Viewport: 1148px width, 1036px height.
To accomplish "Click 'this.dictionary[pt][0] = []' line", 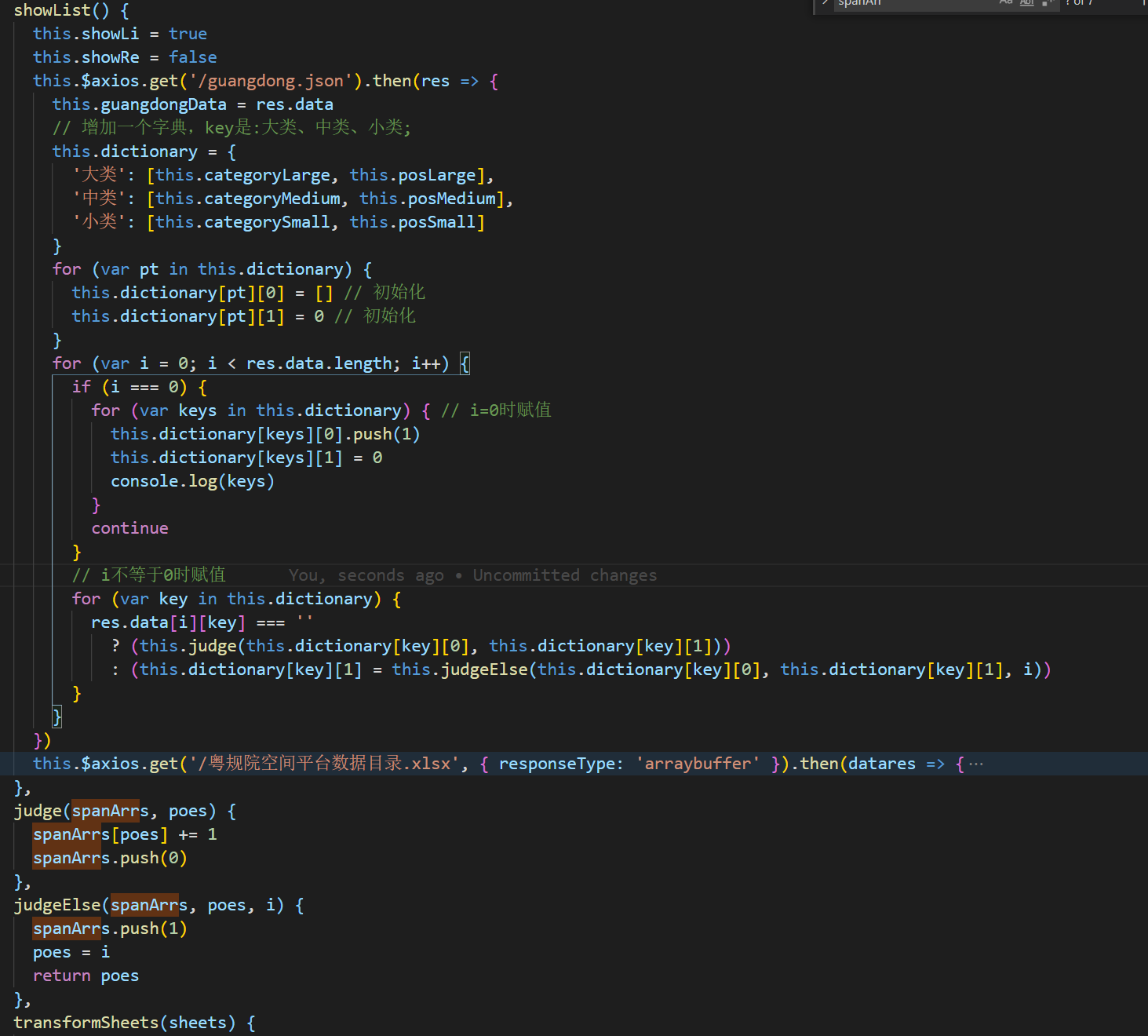I will click(x=202, y=293).
